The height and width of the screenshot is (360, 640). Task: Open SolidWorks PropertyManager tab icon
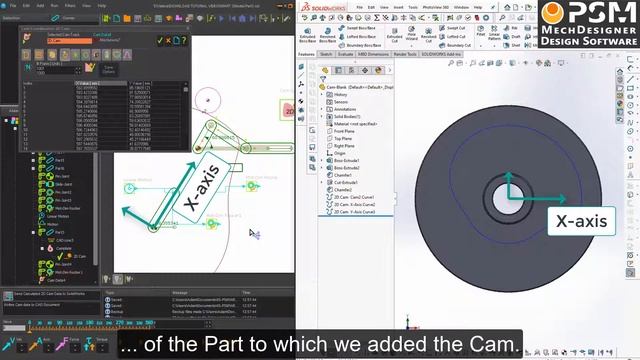point(338,70)
